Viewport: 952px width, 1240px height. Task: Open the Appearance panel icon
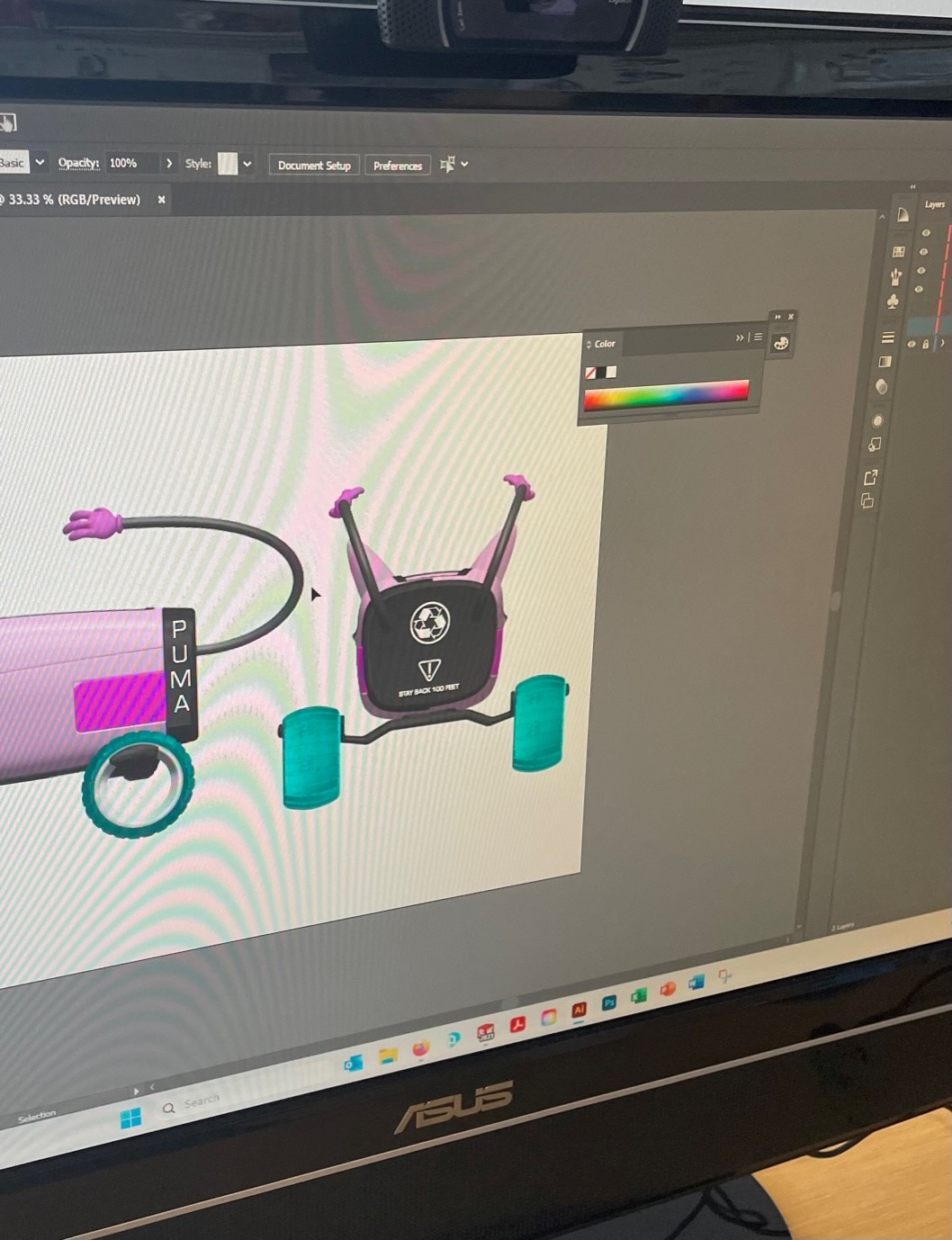point(877,421)
